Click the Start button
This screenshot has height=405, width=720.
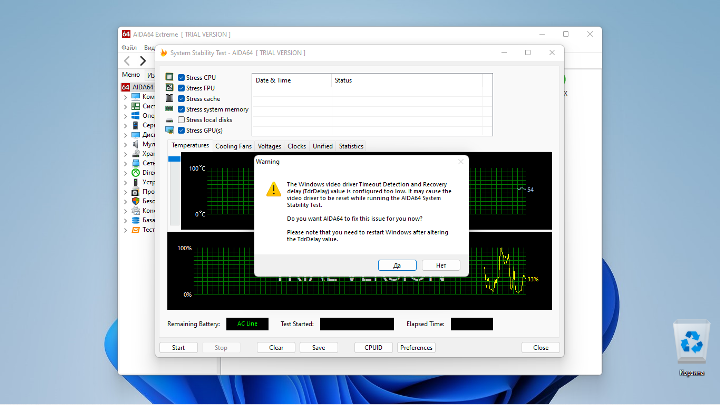point(178,348)
